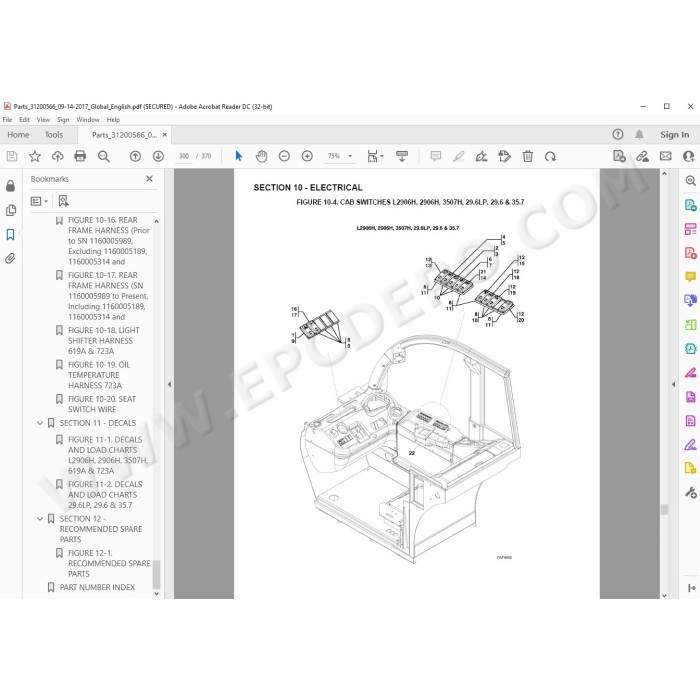Viewport: 700px width, 700px height.
Task: Add a comment sticky note
Action: click(436, 156)
